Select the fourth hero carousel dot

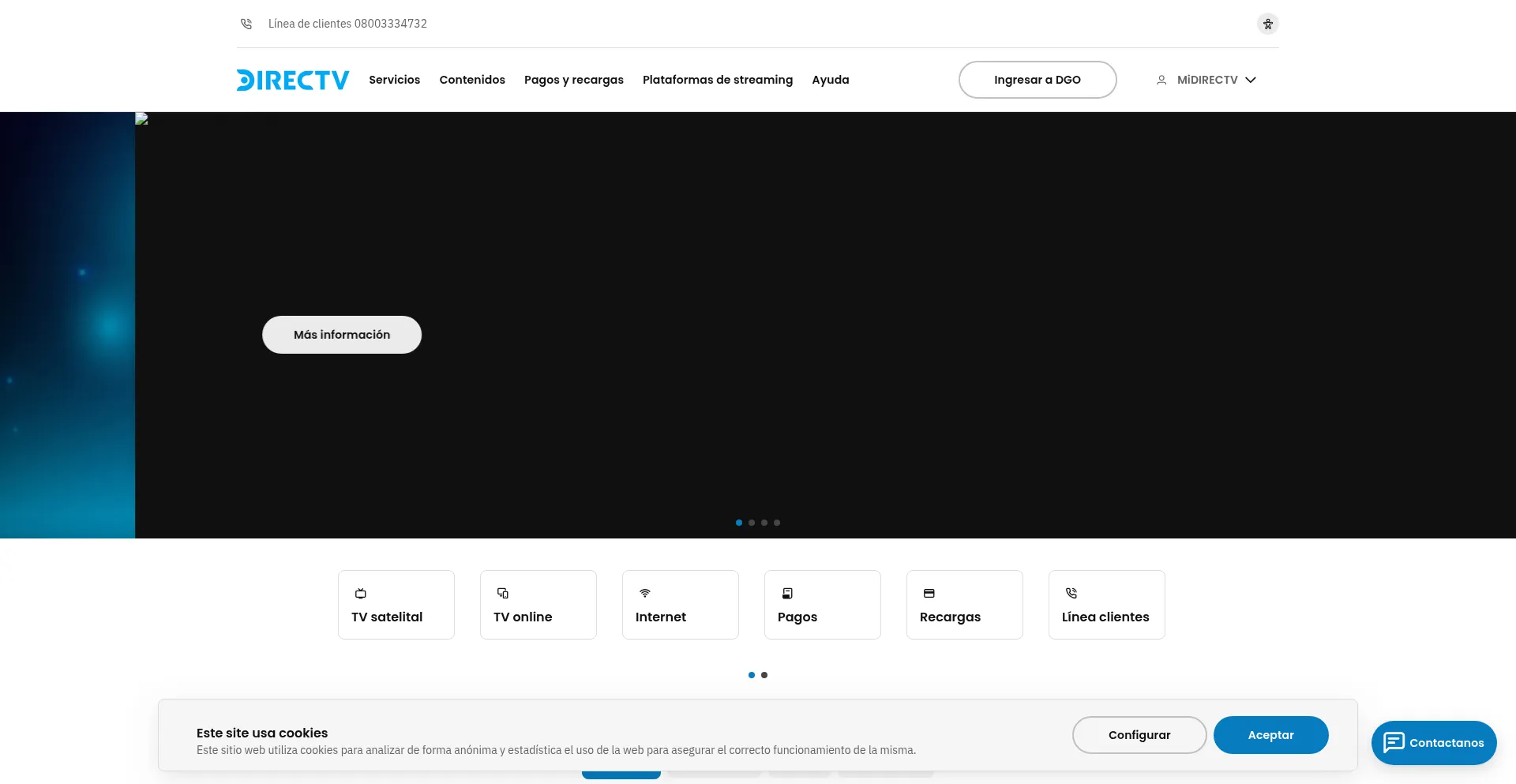(777, 523)
